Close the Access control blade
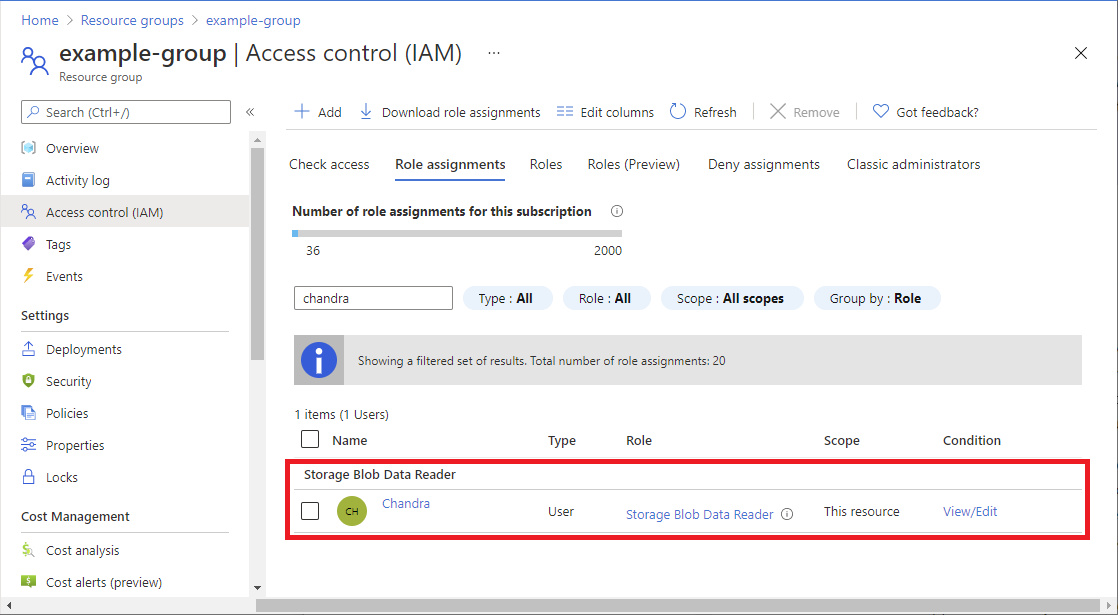 coord(1081,53)
